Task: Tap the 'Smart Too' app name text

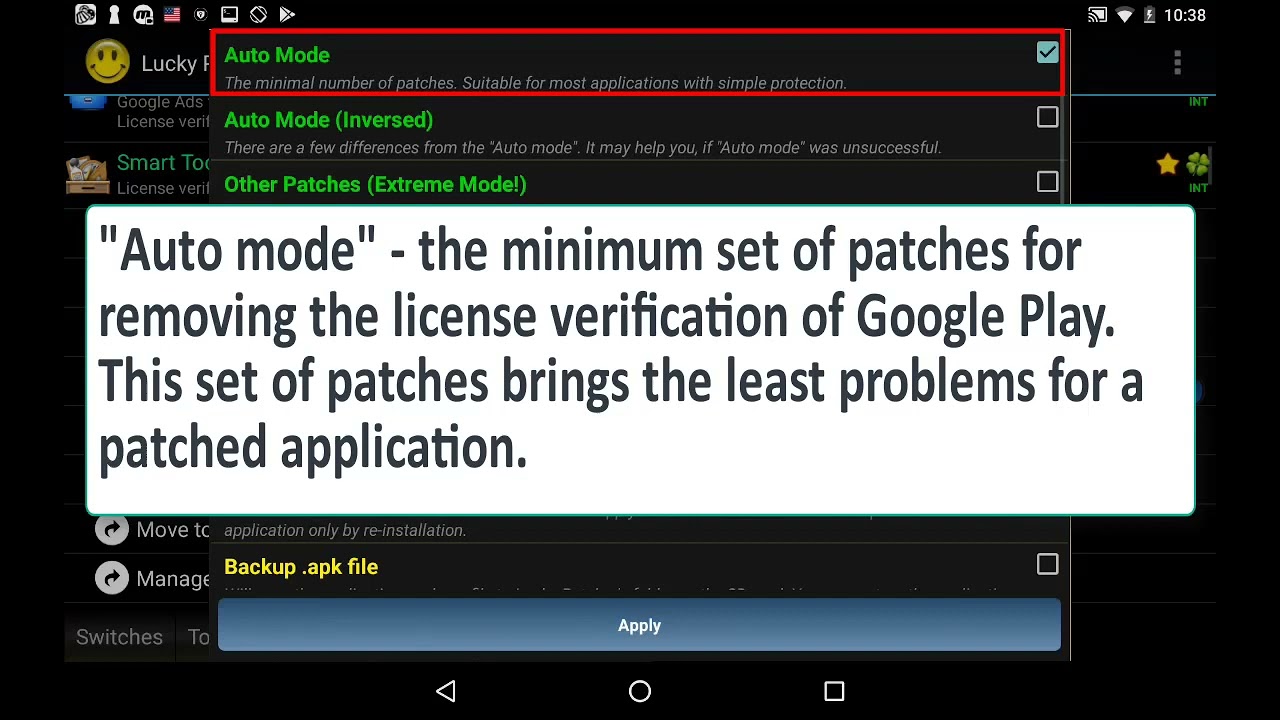Action: point(163,163)
